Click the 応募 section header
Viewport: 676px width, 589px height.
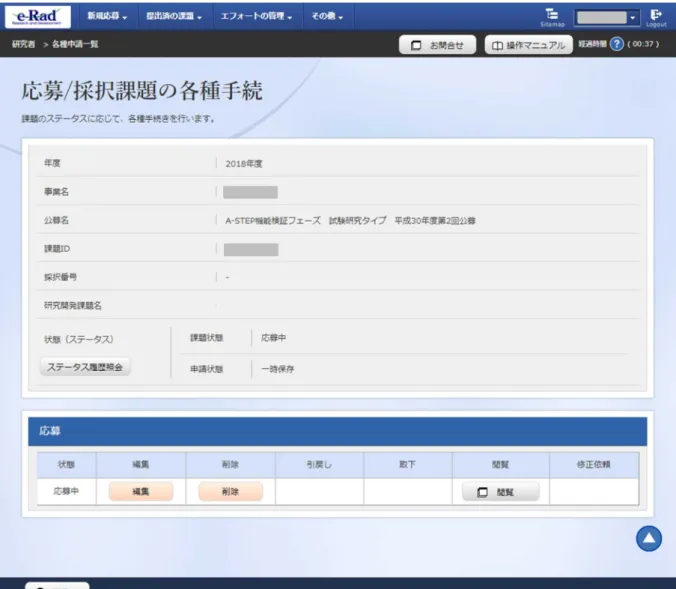(338, 431)
